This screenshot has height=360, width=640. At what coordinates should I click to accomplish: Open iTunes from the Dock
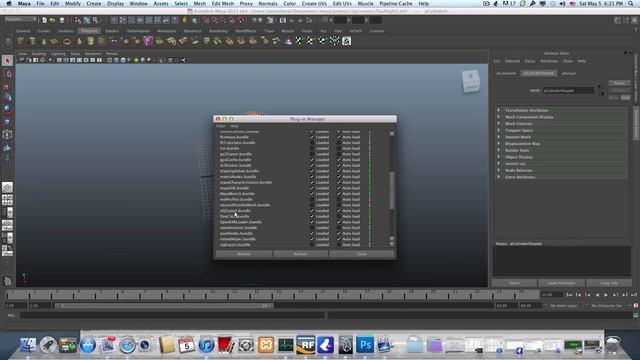pos(207,345)
